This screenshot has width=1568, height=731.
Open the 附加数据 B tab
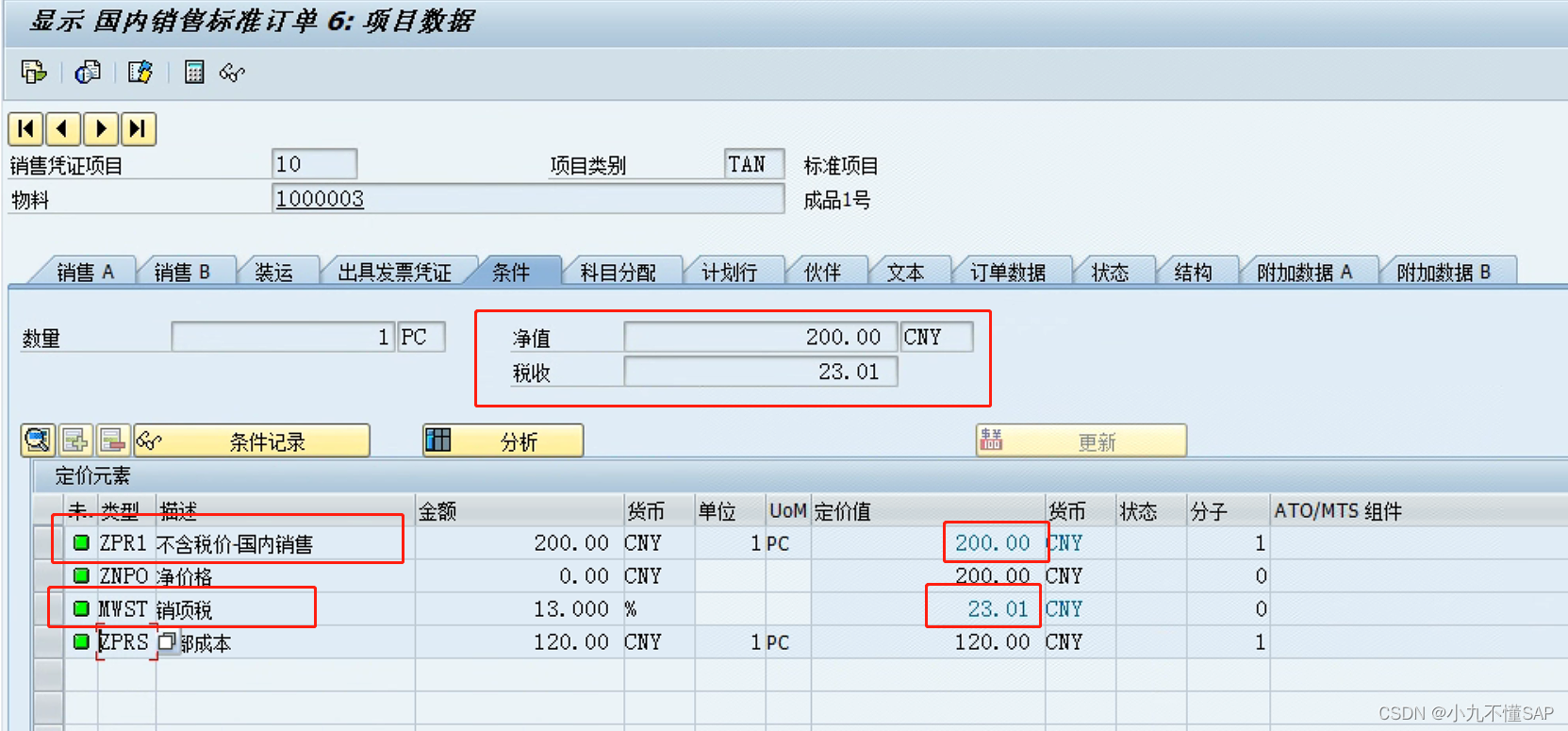click(1444, 272)
